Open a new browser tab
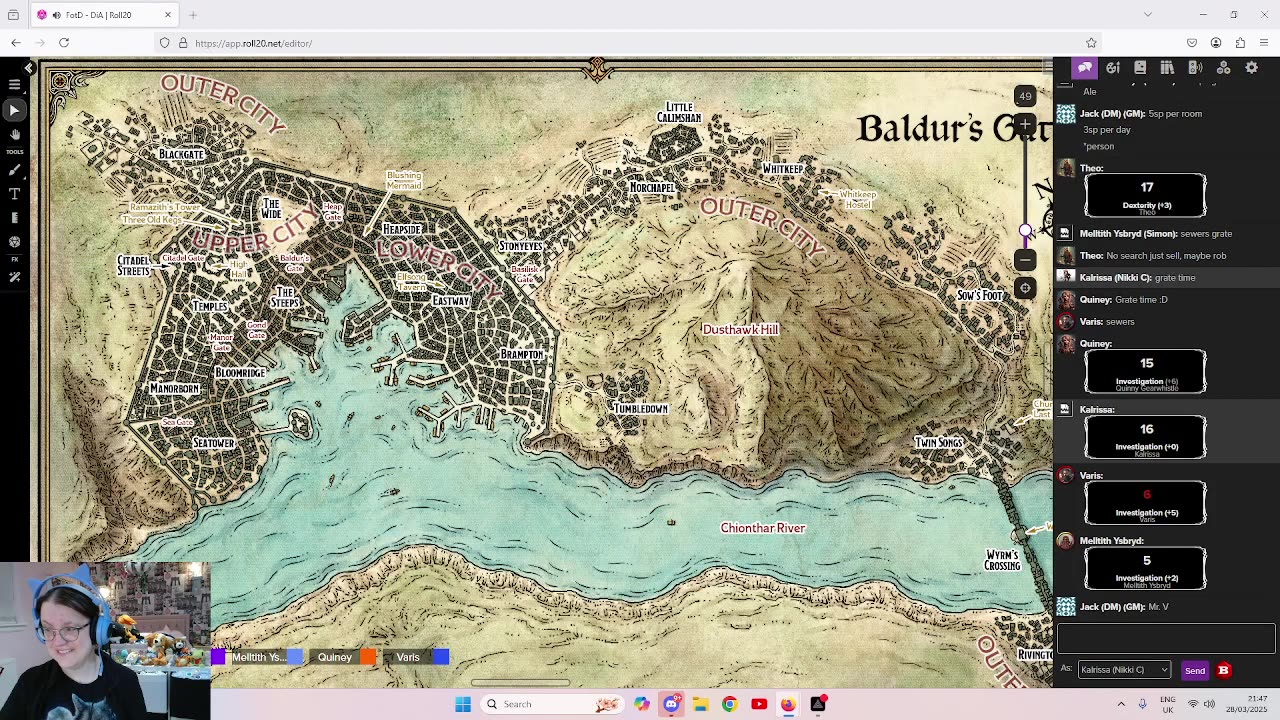1280x720 pixels. click(193, 15)
